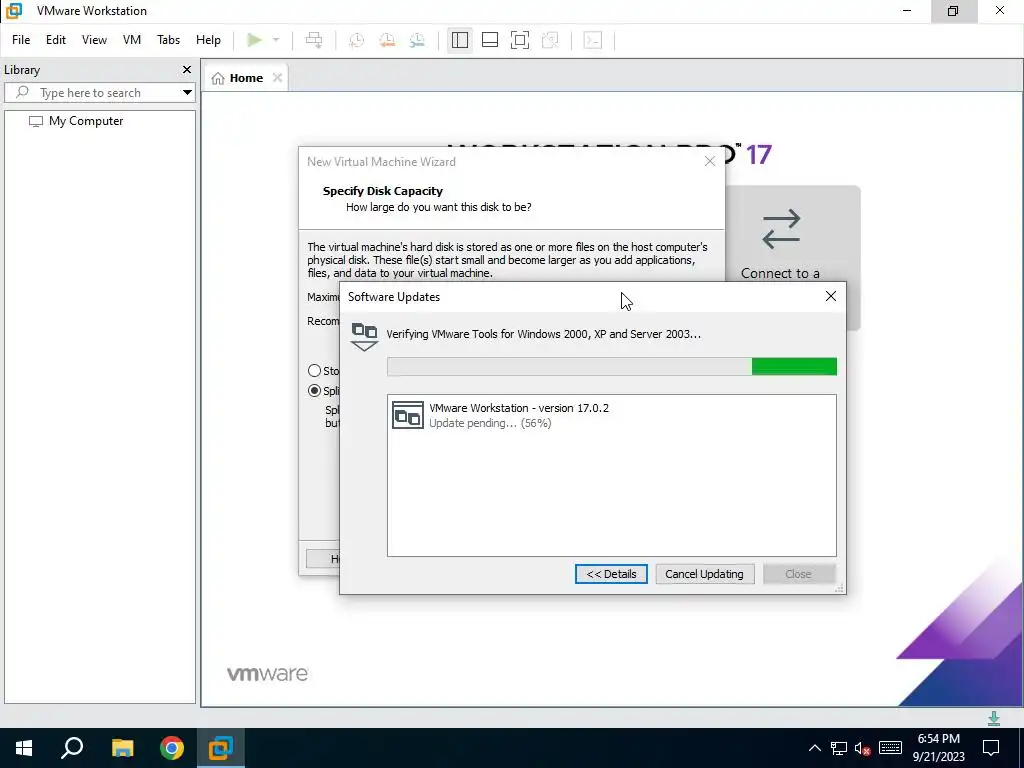
Task: Click the Details button to collapse details
Action: [611, 574]
